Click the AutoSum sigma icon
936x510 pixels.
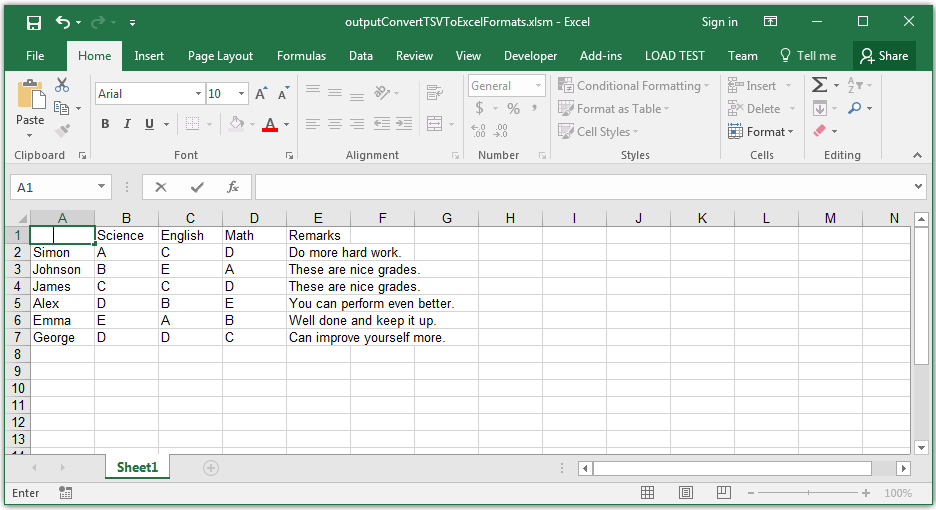pyautogui.click(x=820, y=85)
